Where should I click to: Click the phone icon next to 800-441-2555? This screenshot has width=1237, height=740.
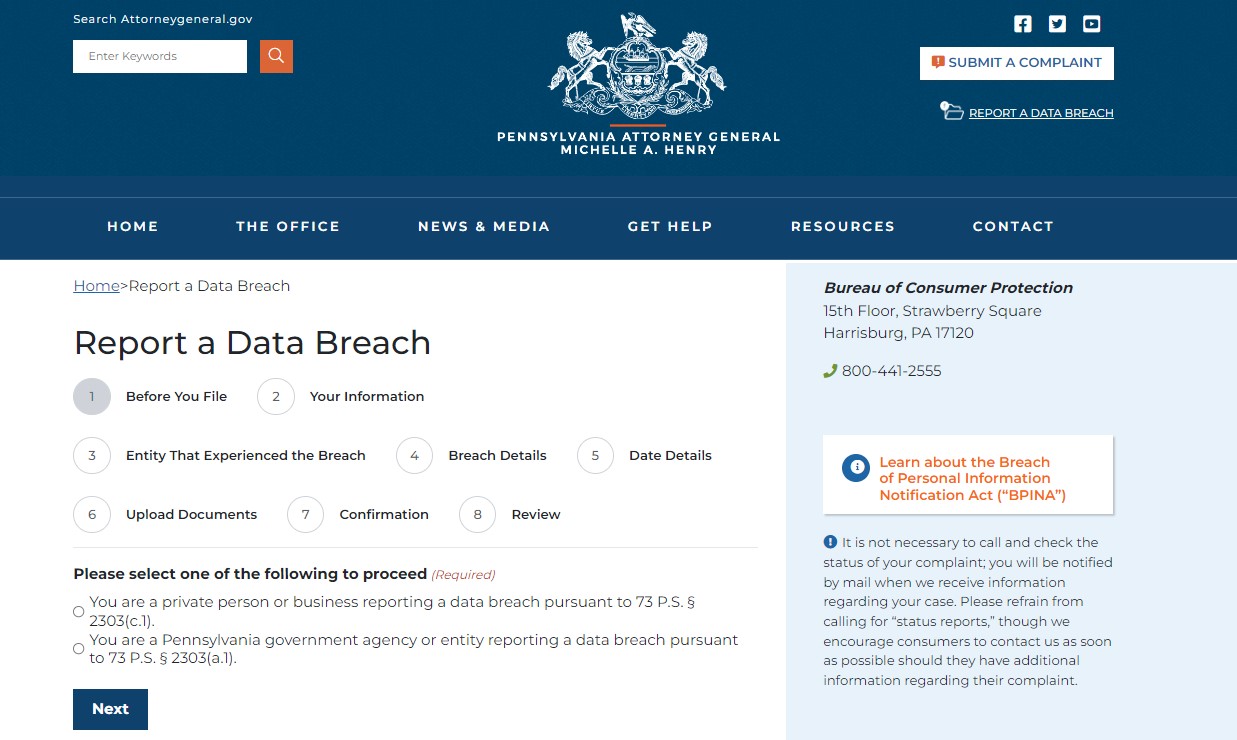click(x=829, y=370)
